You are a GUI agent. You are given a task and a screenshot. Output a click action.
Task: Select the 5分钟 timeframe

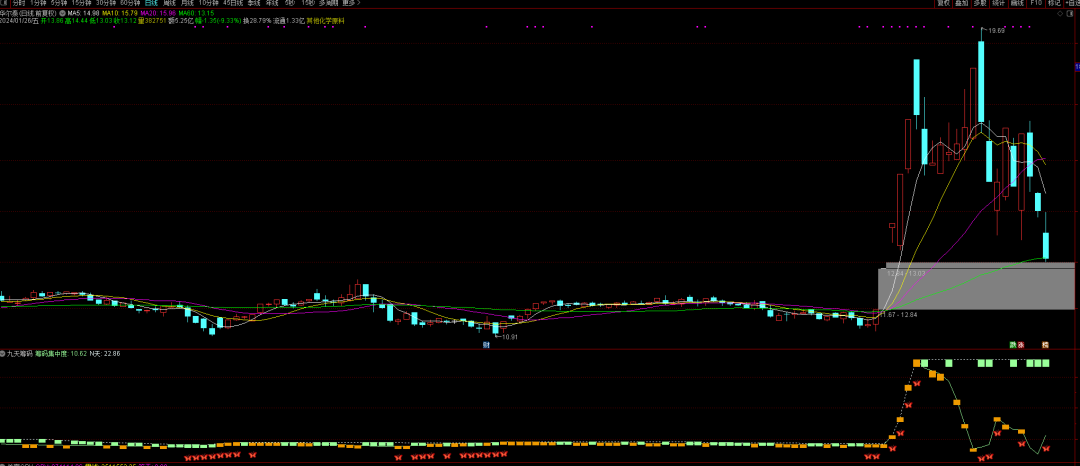coord(59,3)
